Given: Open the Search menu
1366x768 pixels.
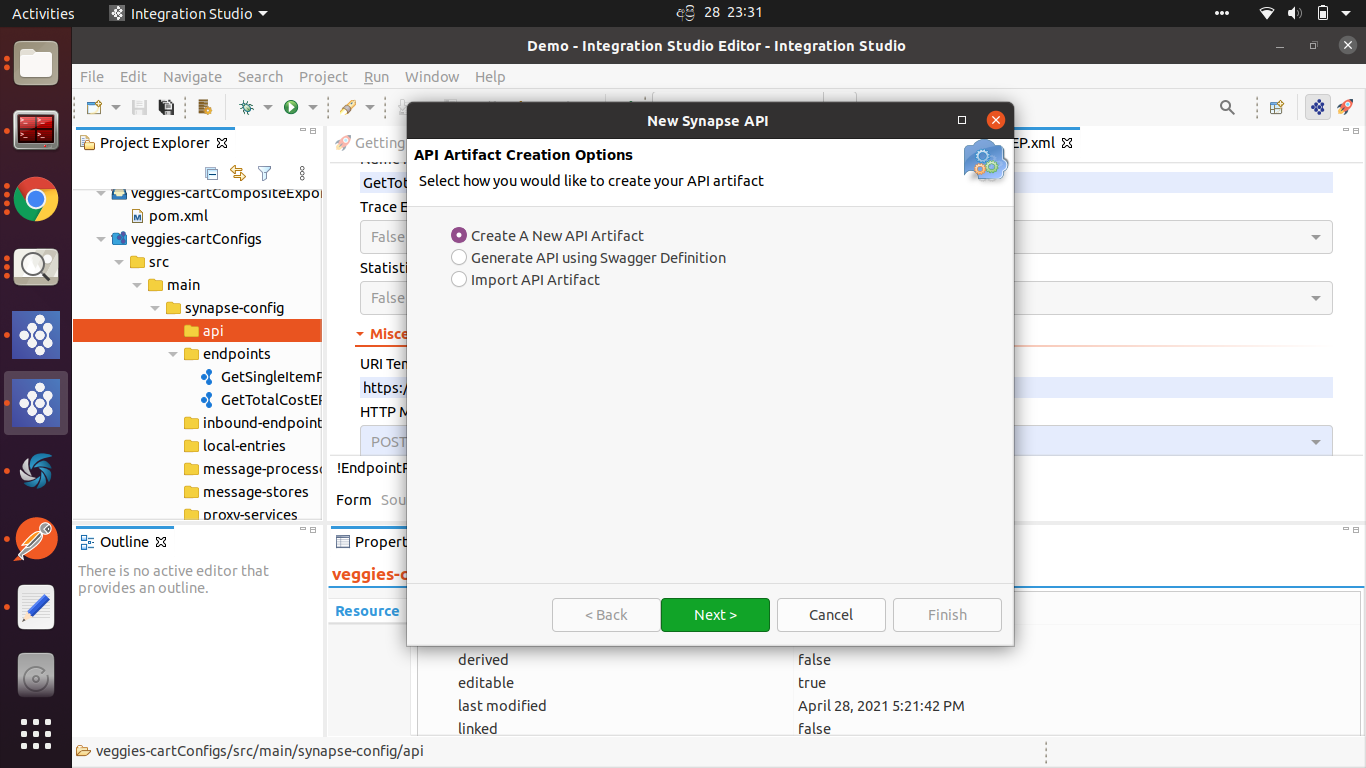Looking at the screenshot, I should tap(260, 77).
